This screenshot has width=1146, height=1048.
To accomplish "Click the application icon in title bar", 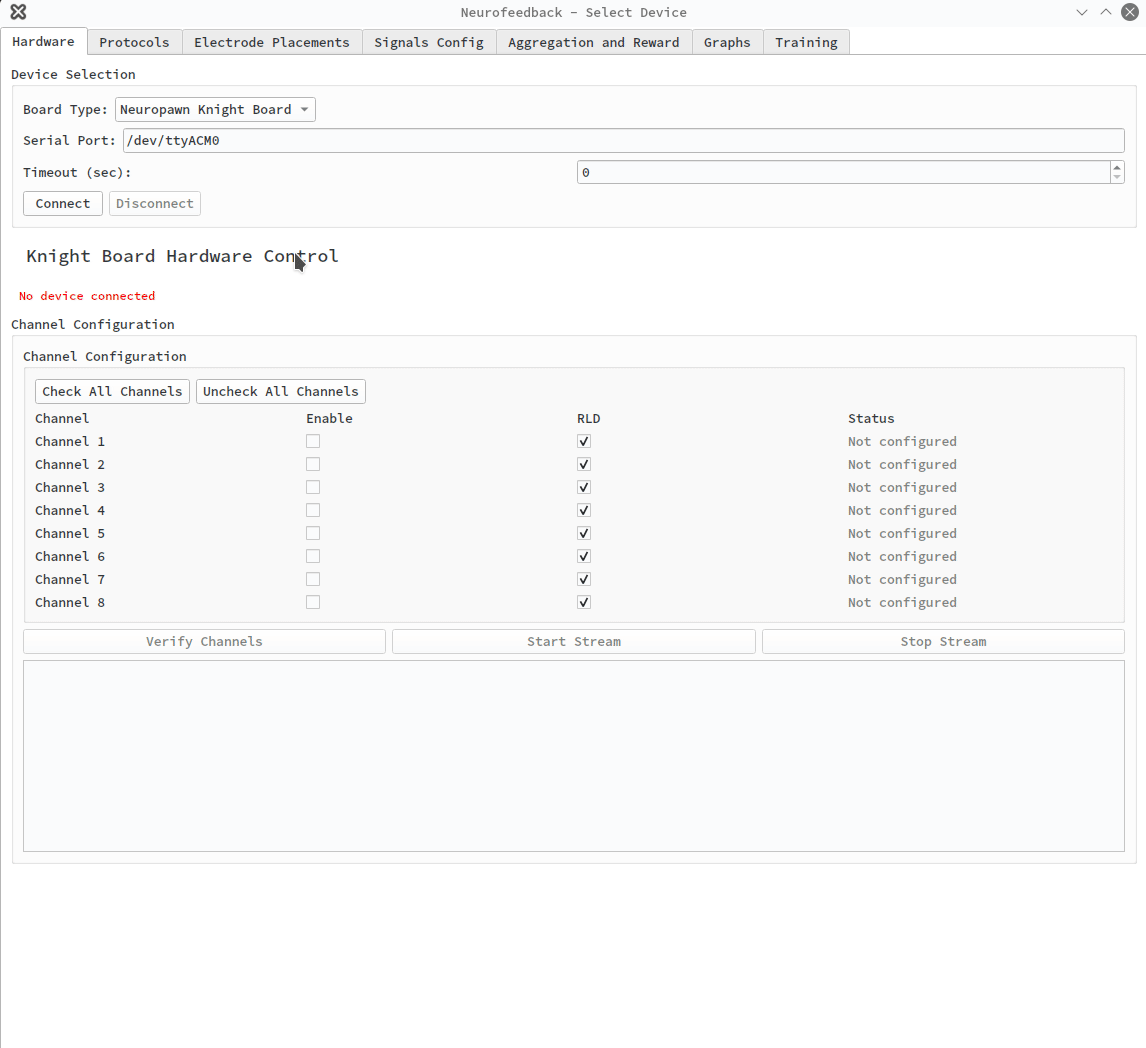I will tap(18, 12).
